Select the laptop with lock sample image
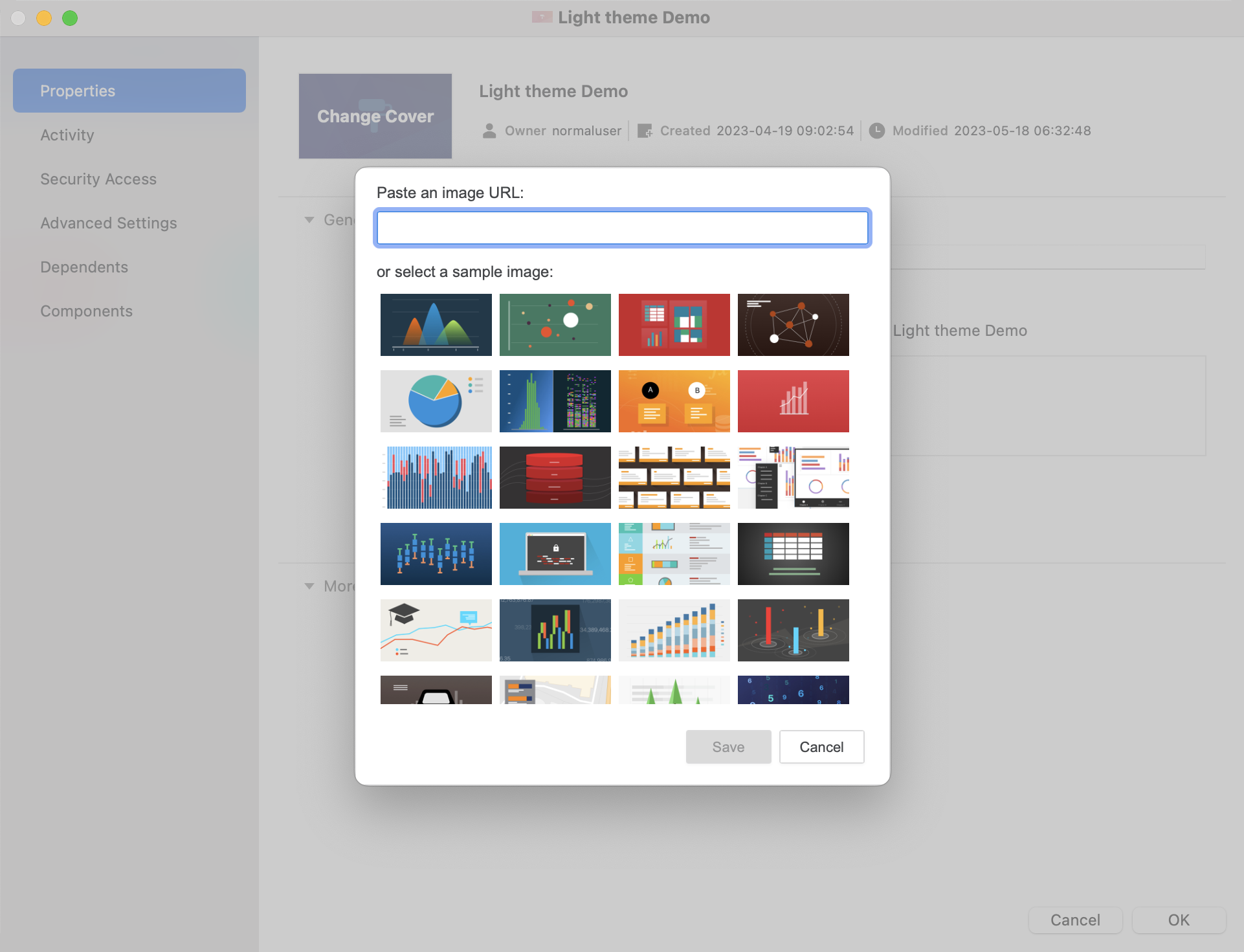The width and height of the screenshot is (1244, 952). click(555, 553)
